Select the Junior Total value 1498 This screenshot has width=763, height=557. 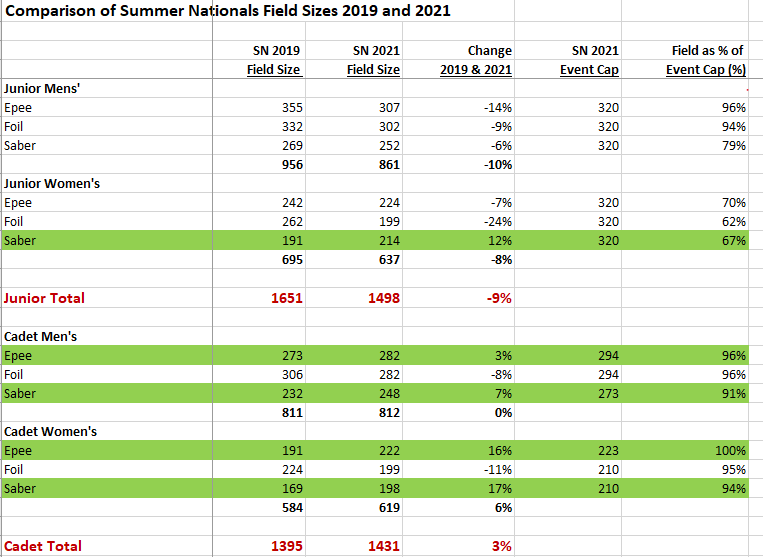[384, 298]
